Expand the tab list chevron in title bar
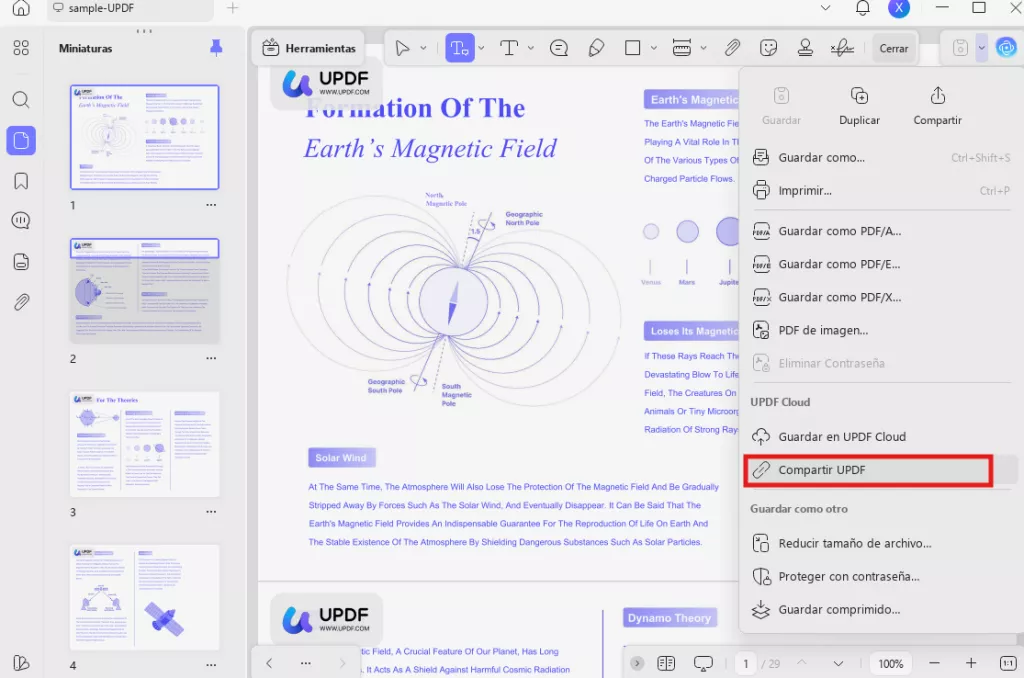Screen dimensions: 1024x678 pos(825,8)
